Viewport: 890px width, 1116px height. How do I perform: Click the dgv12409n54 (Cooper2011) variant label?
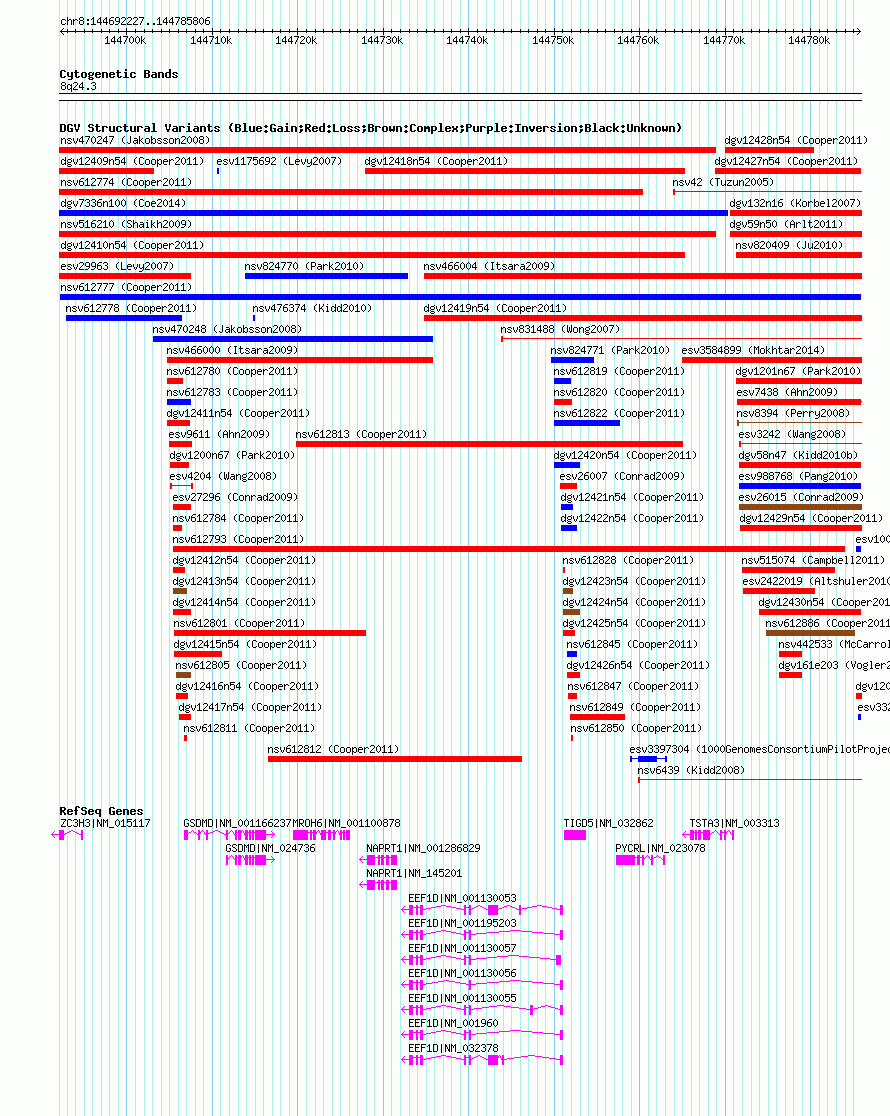pyautogui.click(x=132, y=162)
